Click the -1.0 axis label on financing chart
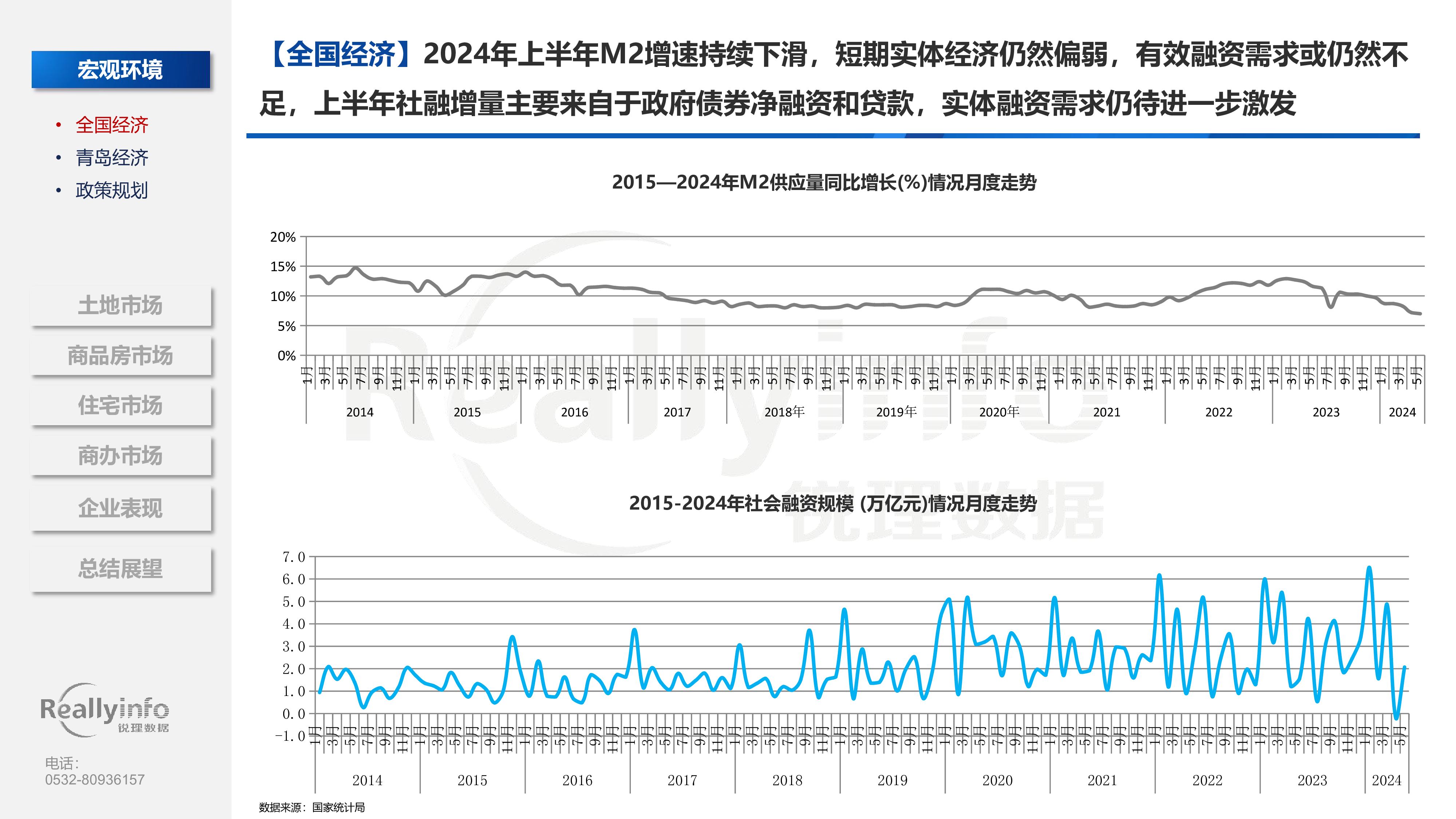This screenshot has height=819, width=1456. (x=290, y=736)
